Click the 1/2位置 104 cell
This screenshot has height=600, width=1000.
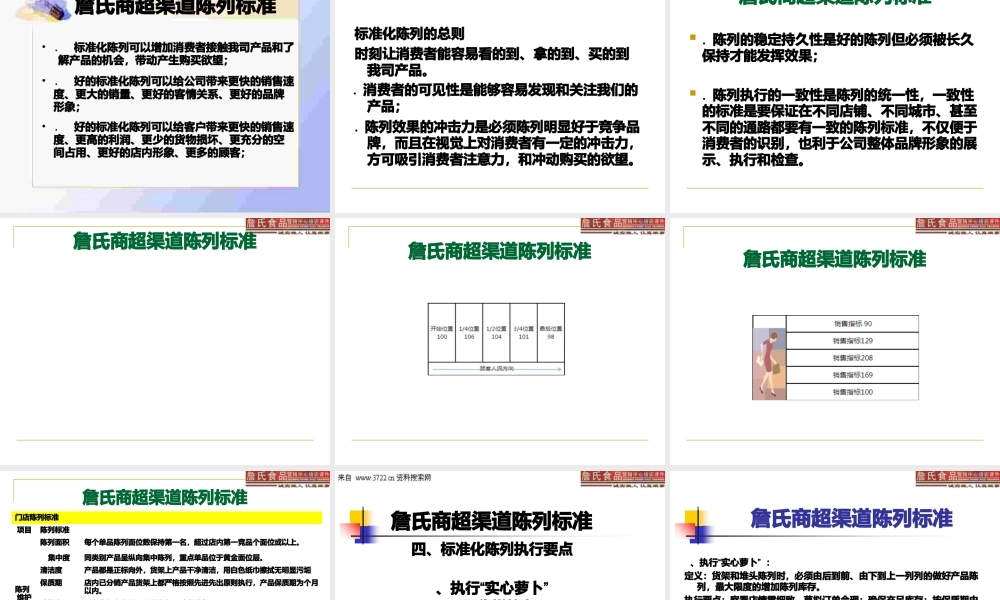point(496,333)
